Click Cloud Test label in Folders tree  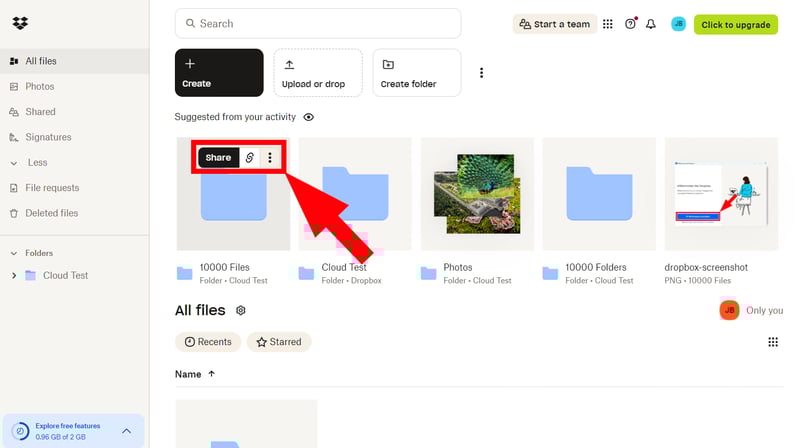65,276
